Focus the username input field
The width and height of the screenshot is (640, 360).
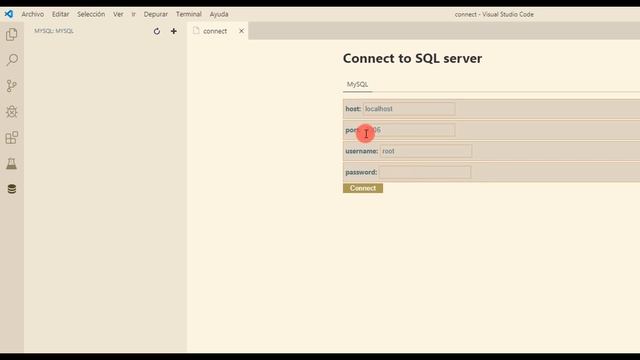pyautogui.click(x=426, y=151)
